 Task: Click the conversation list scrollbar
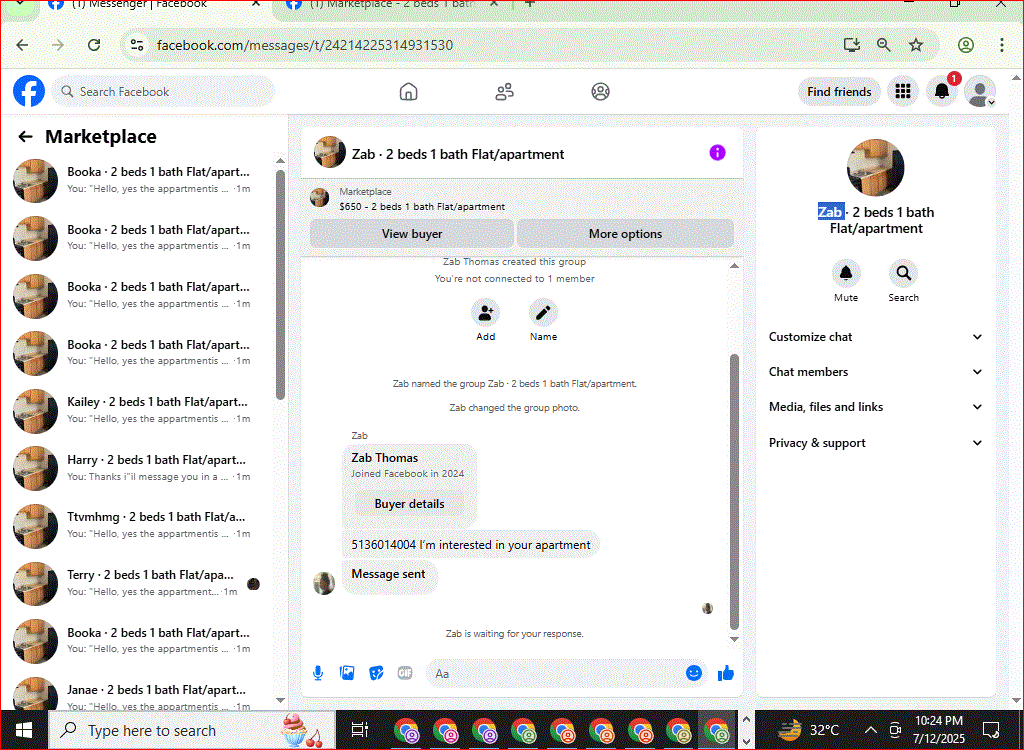(280, 285)
